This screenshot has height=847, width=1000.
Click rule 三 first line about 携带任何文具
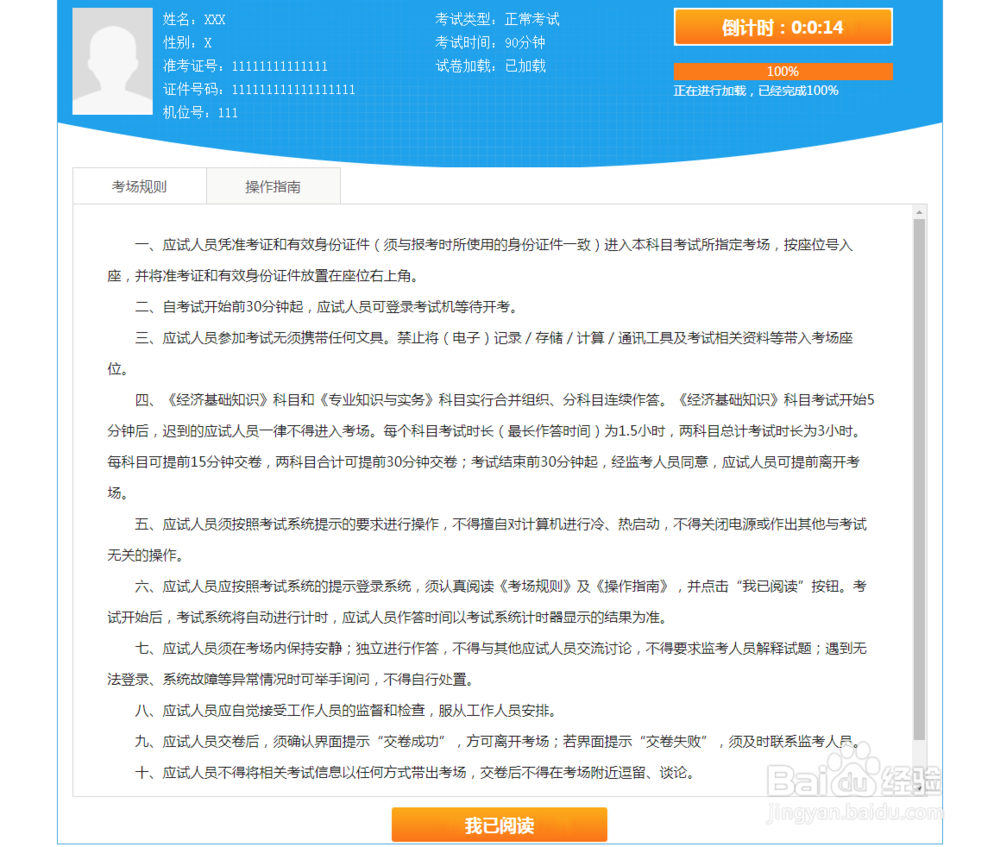point(494,338)
